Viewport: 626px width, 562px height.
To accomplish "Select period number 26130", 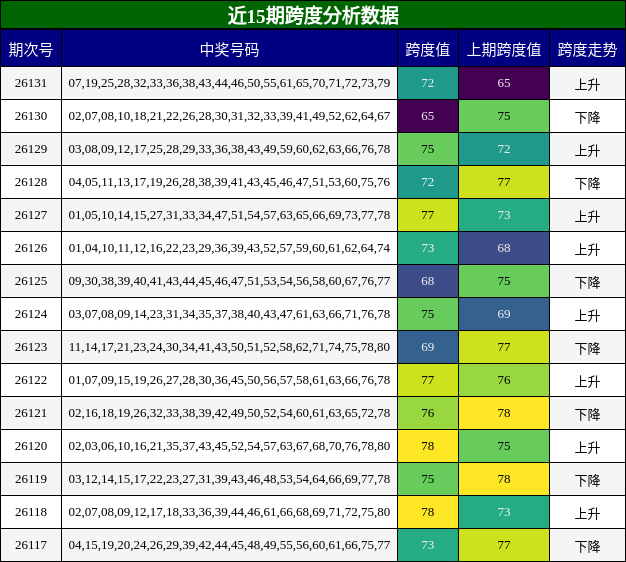I will (31, 116).
